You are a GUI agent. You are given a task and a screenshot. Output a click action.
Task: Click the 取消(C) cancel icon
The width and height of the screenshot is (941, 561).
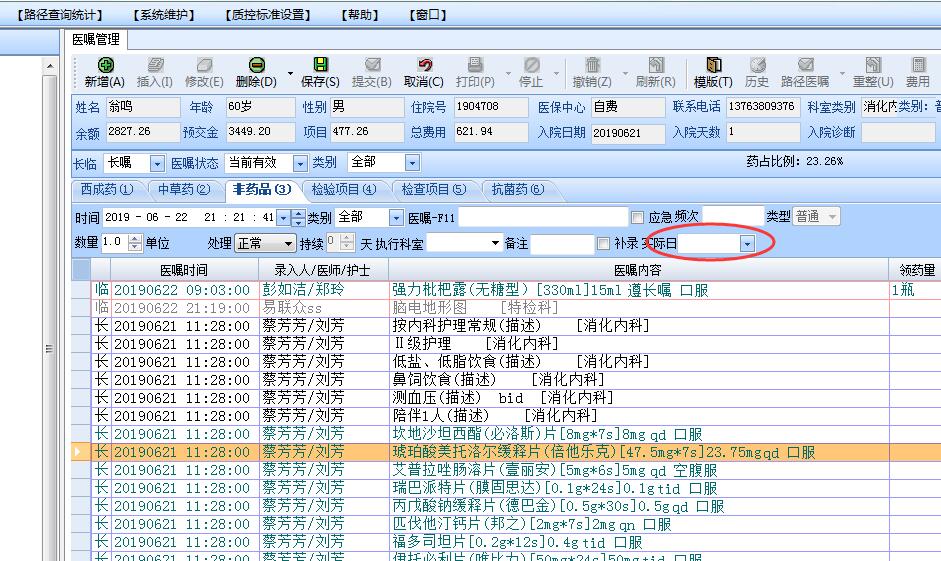424,65
